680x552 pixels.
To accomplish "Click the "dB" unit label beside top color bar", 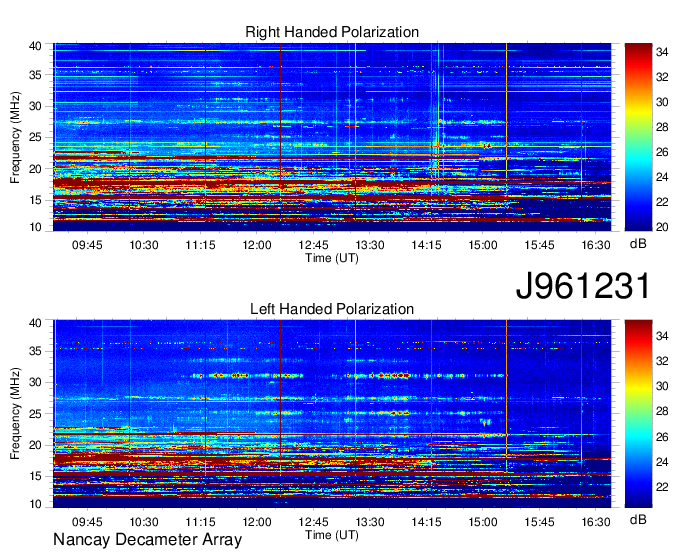I will pos(638,244).
